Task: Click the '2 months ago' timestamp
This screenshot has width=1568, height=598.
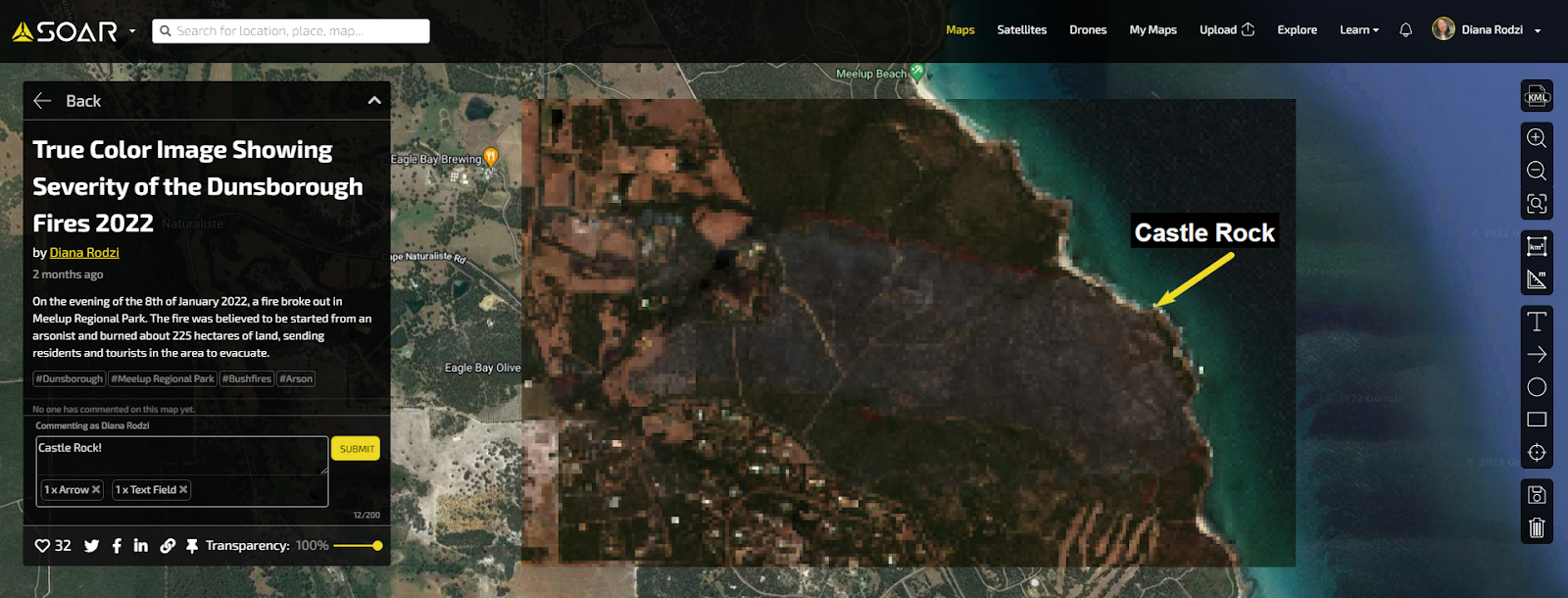Action: click(x=68, y=274)
